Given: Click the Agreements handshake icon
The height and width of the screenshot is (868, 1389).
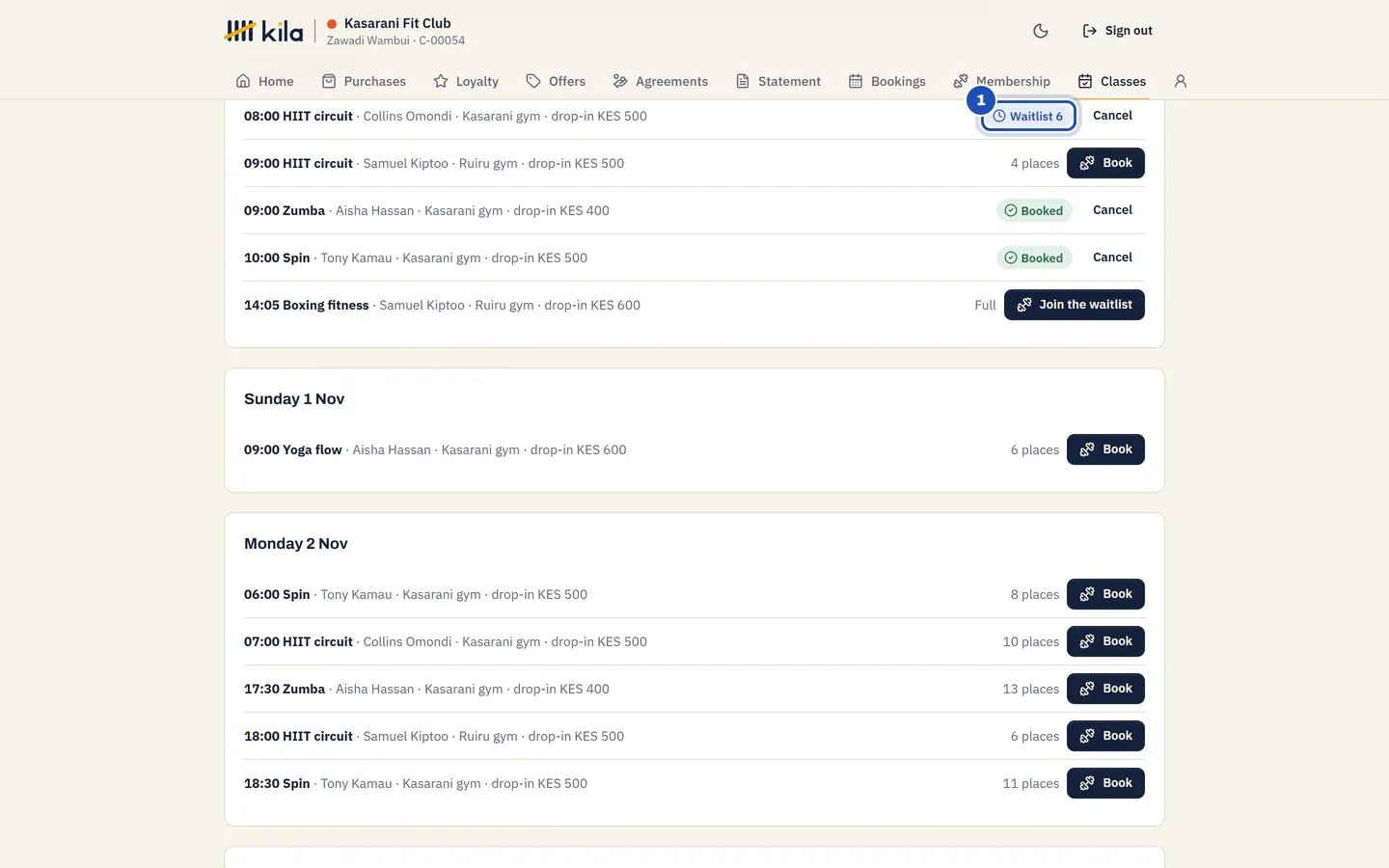Looking at the screenshot, I should pos(620,81).
